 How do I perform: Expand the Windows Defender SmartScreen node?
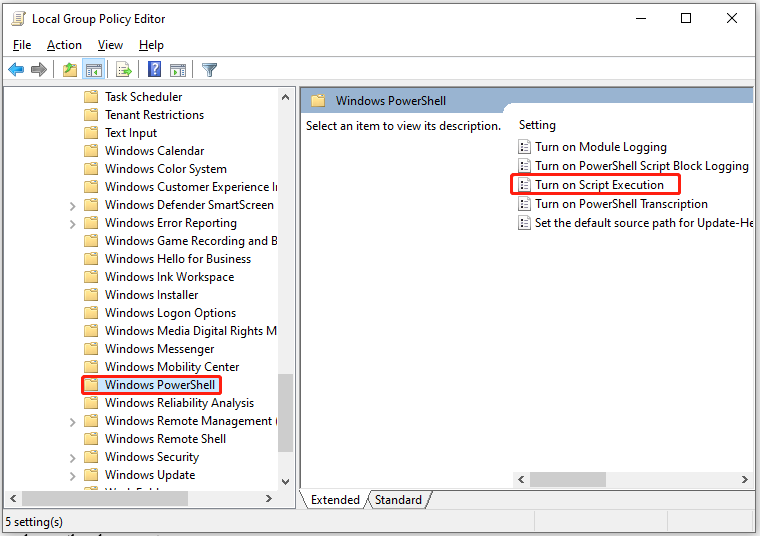(72, 205)
